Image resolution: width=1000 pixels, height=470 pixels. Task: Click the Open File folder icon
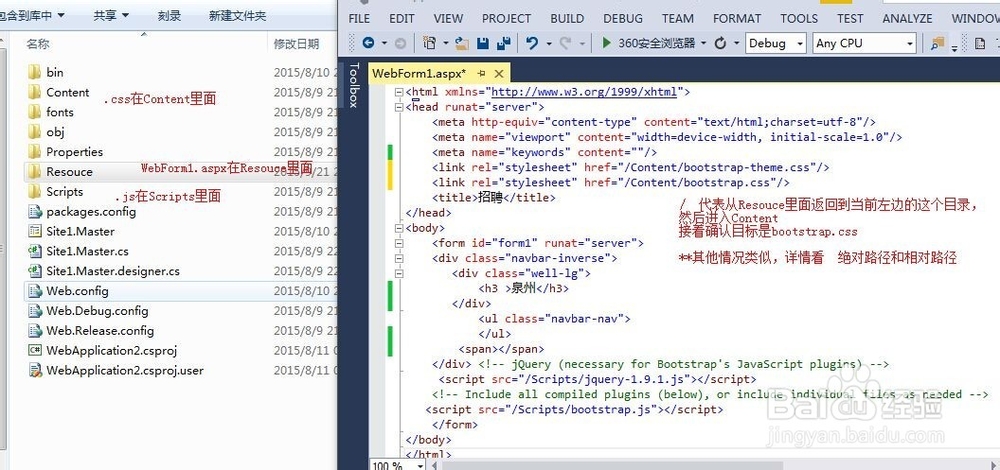pos(462,43)
